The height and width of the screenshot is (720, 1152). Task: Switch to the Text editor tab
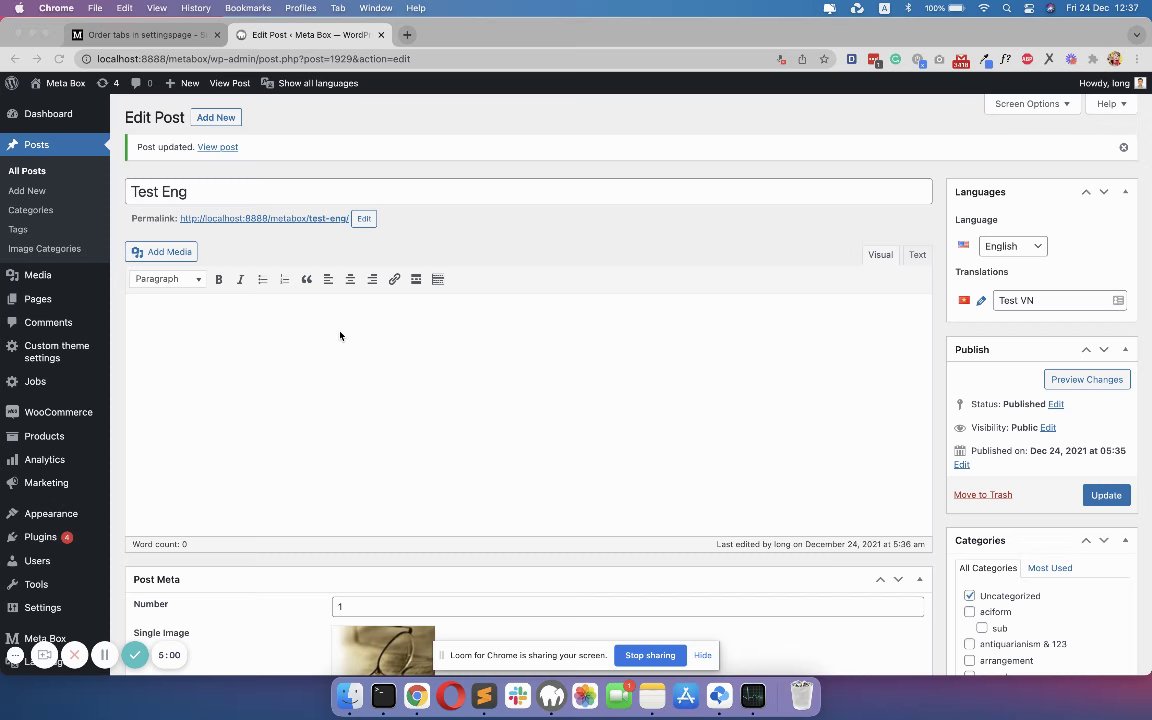coord(917,255)
